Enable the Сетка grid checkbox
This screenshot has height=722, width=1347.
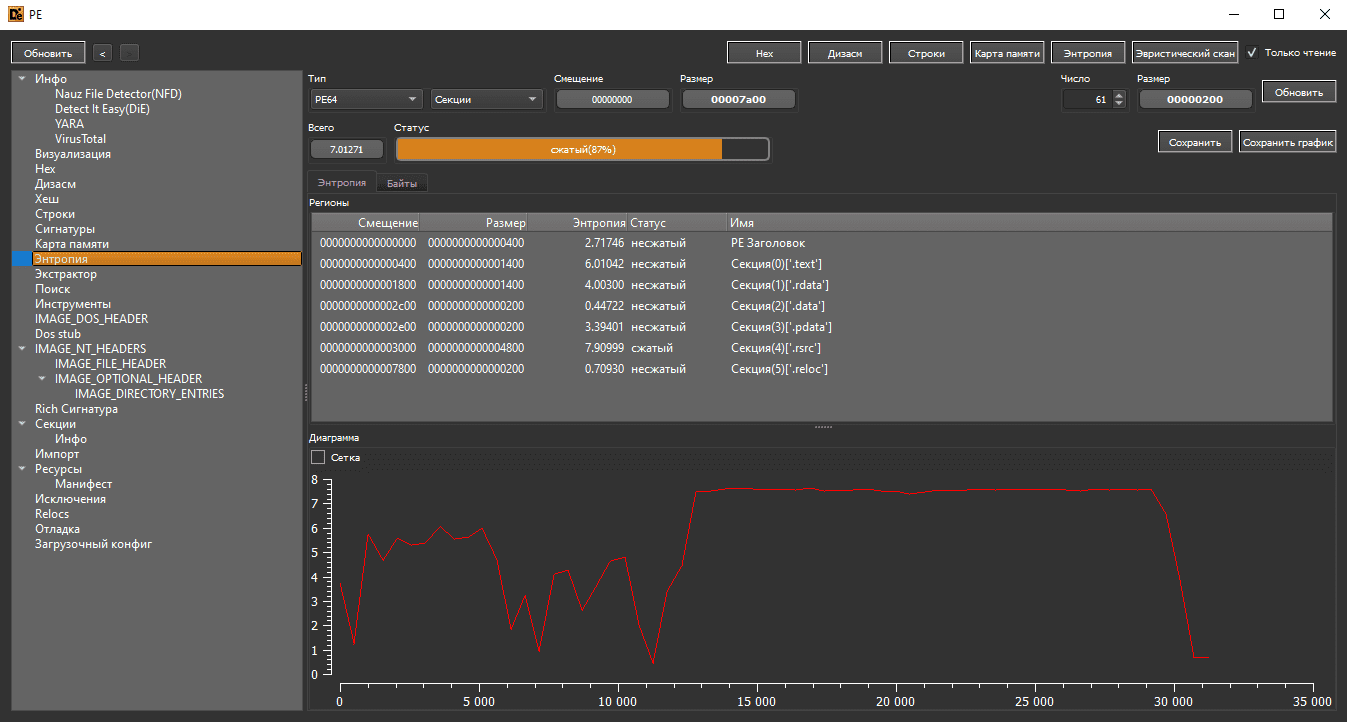point(318,457)
